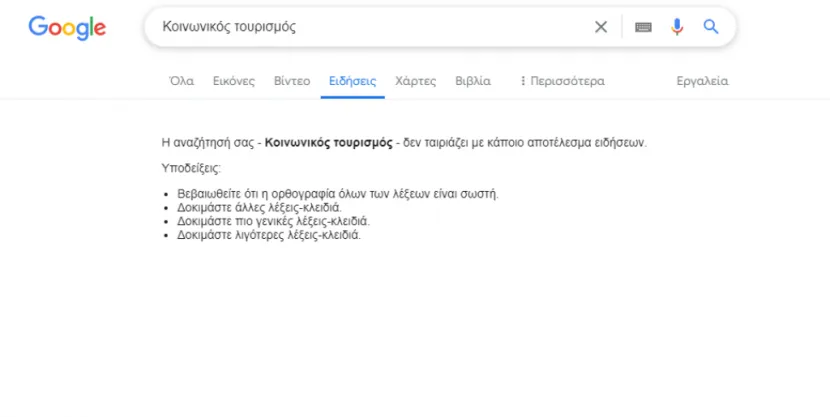Switch to the Όλα results tab

[182, 81]
